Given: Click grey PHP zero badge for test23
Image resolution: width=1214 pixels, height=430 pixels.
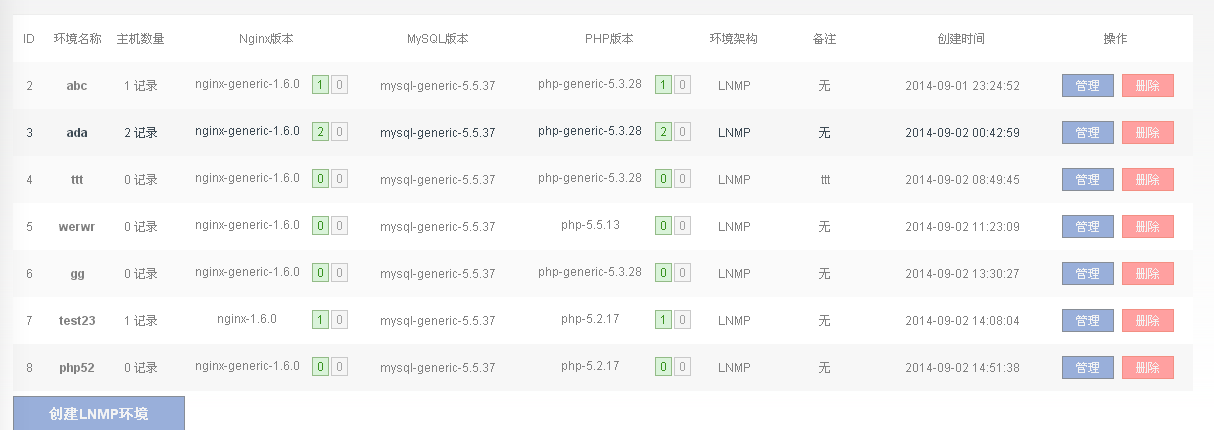Looking at the screenshot, I should [x=682, y=320].
